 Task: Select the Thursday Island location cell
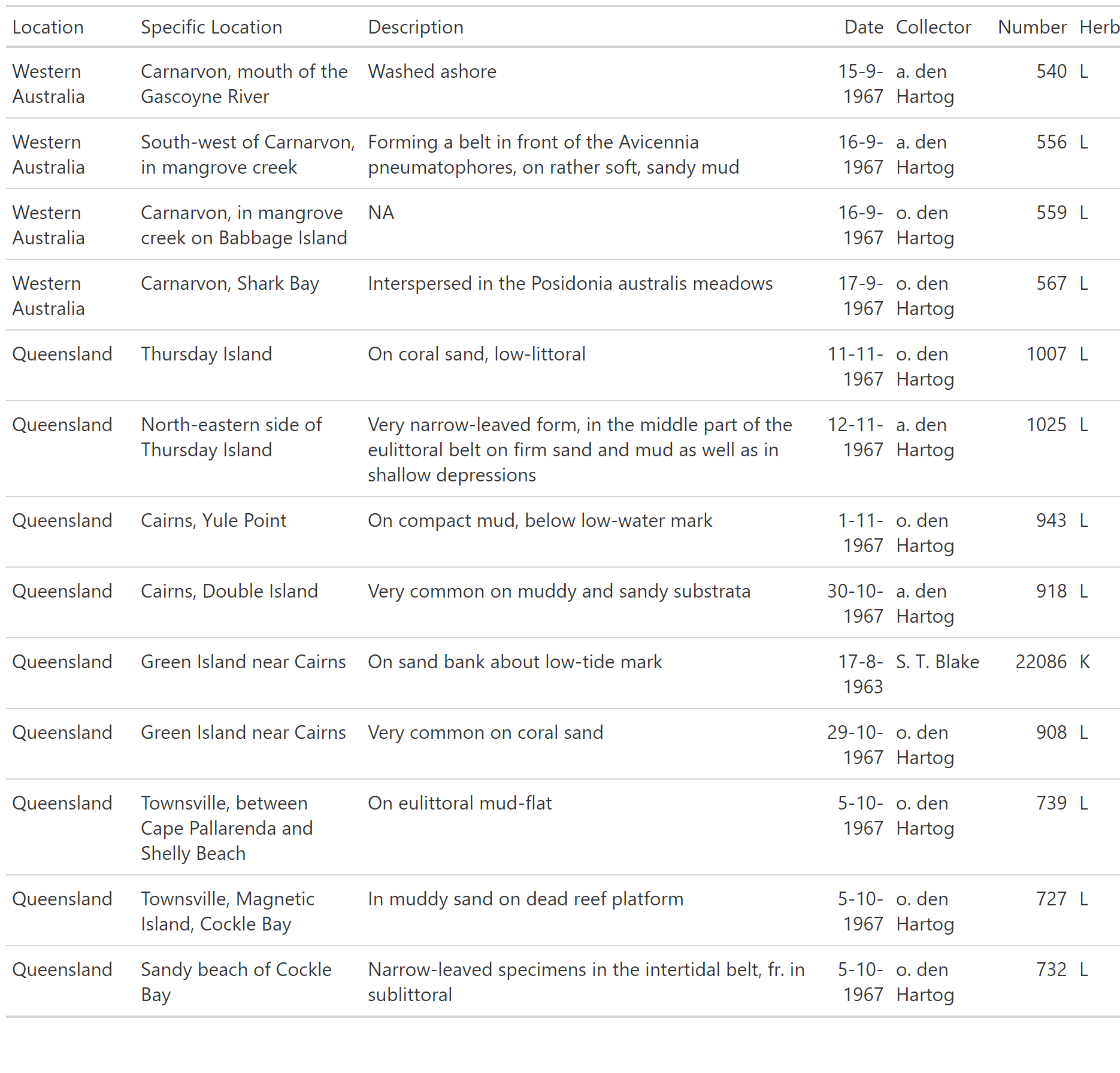[206, 354]
